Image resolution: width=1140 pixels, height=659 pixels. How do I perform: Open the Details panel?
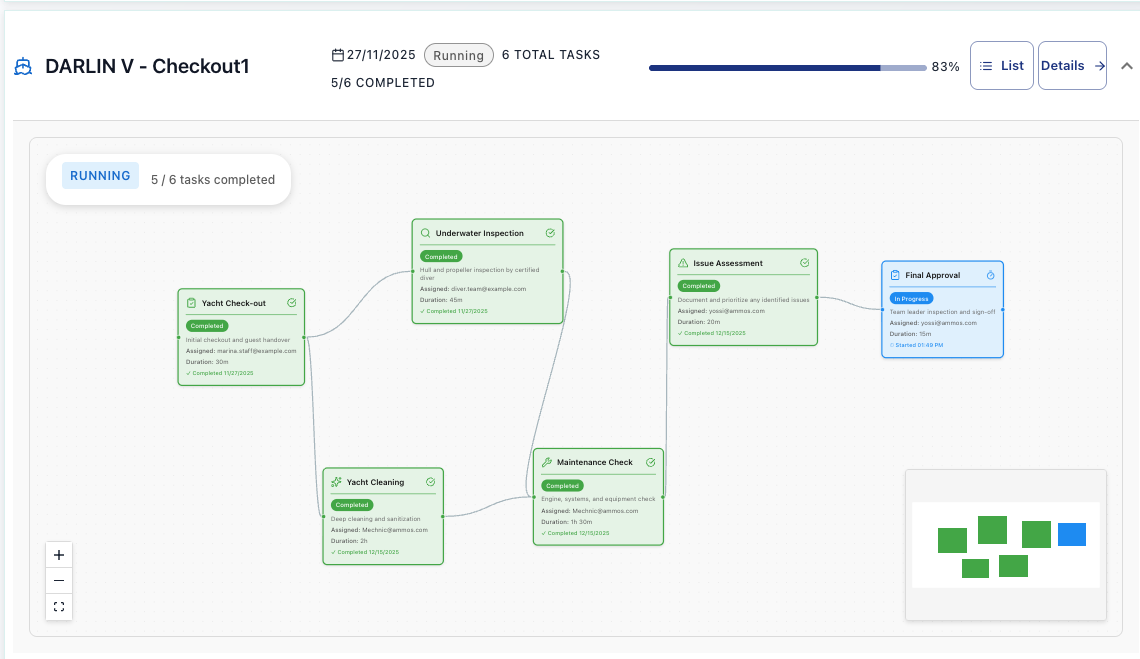click(1072, 65)
